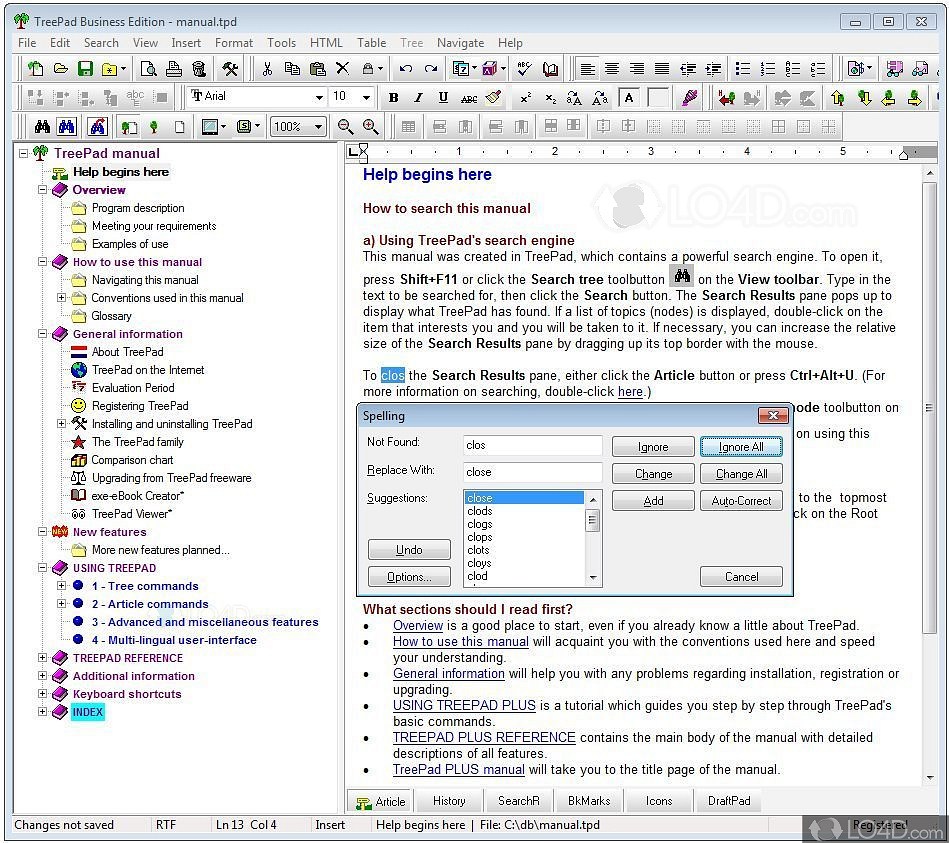Open the 100% zoom level dropdown
Viewport: 949px width, 843px height.
coord(318,127)
